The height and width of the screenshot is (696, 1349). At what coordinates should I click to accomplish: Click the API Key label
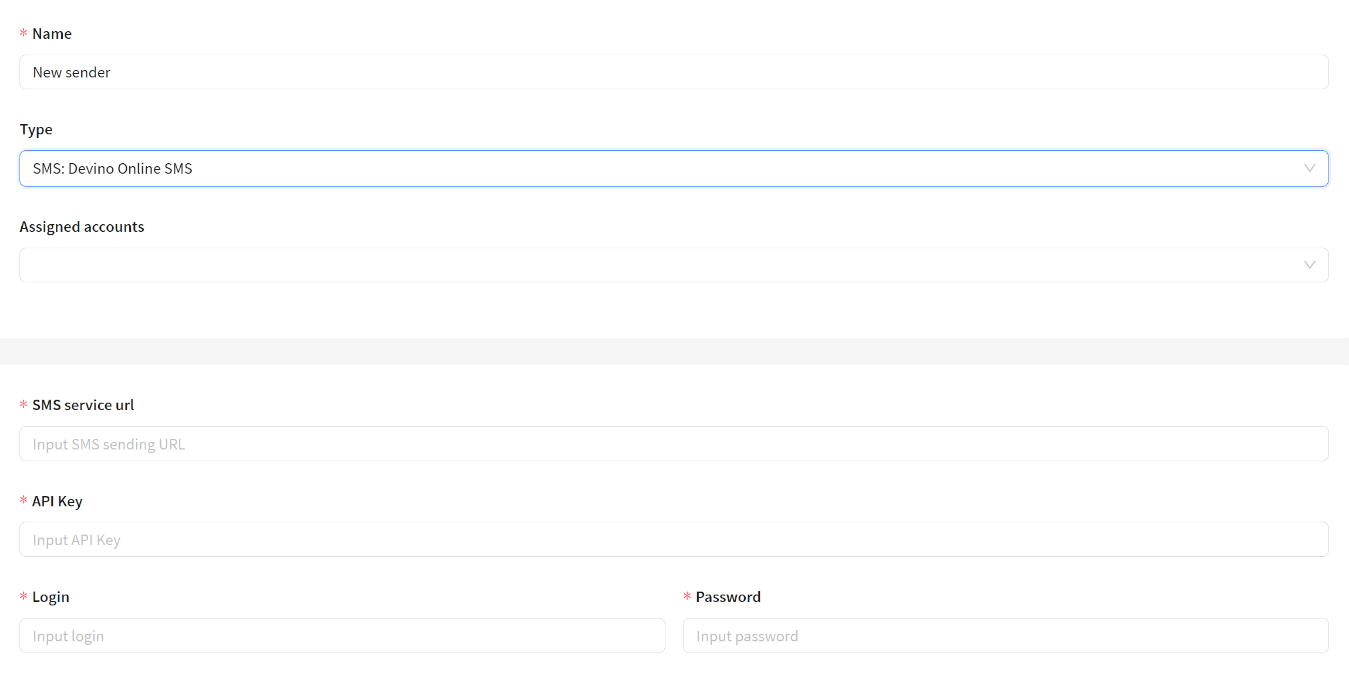coord(57,501)
